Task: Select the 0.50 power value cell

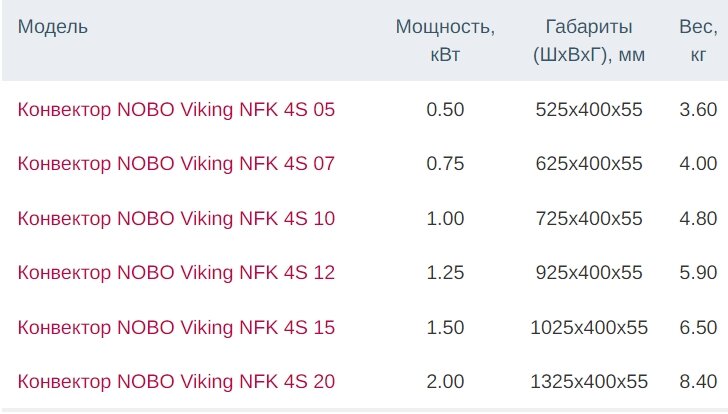Action: click(x=445, y=109)
